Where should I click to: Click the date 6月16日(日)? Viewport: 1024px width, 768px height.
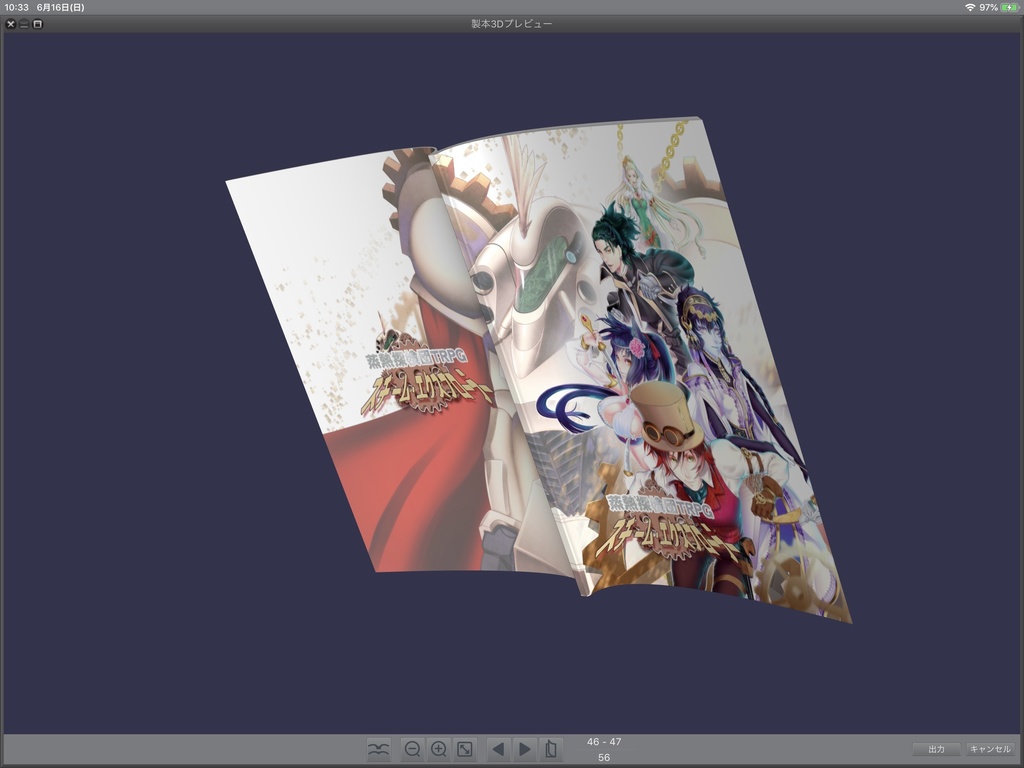point(60,7)
